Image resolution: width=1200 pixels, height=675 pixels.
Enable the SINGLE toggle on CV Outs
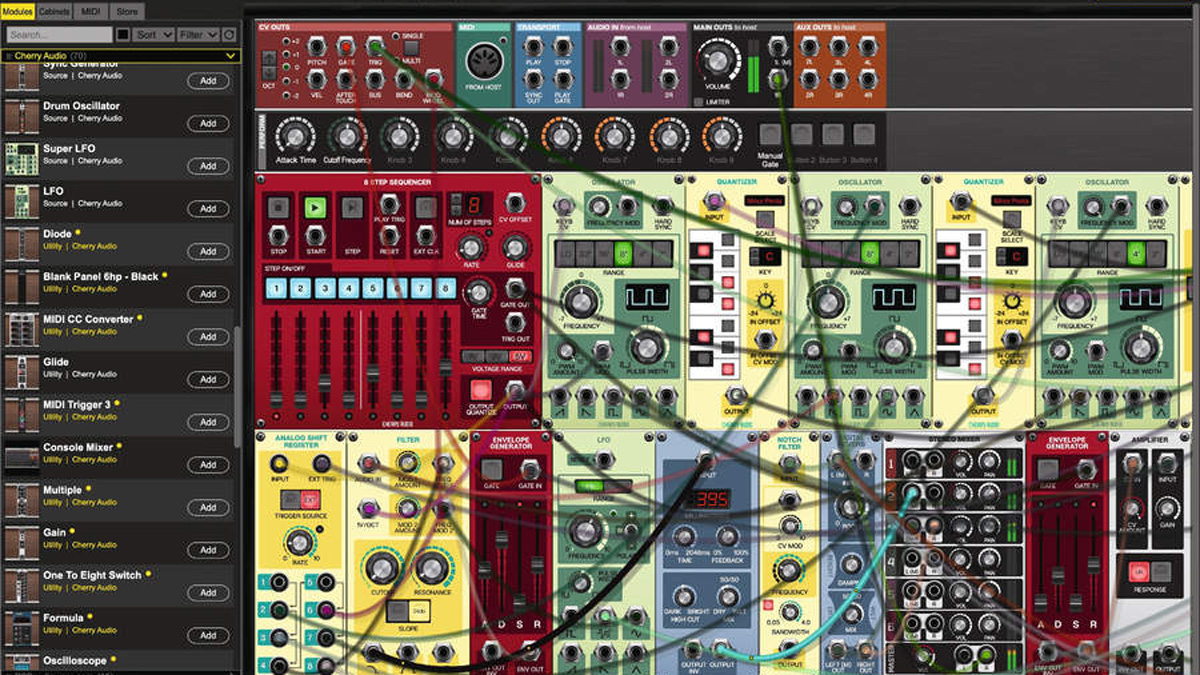[395, 37]
